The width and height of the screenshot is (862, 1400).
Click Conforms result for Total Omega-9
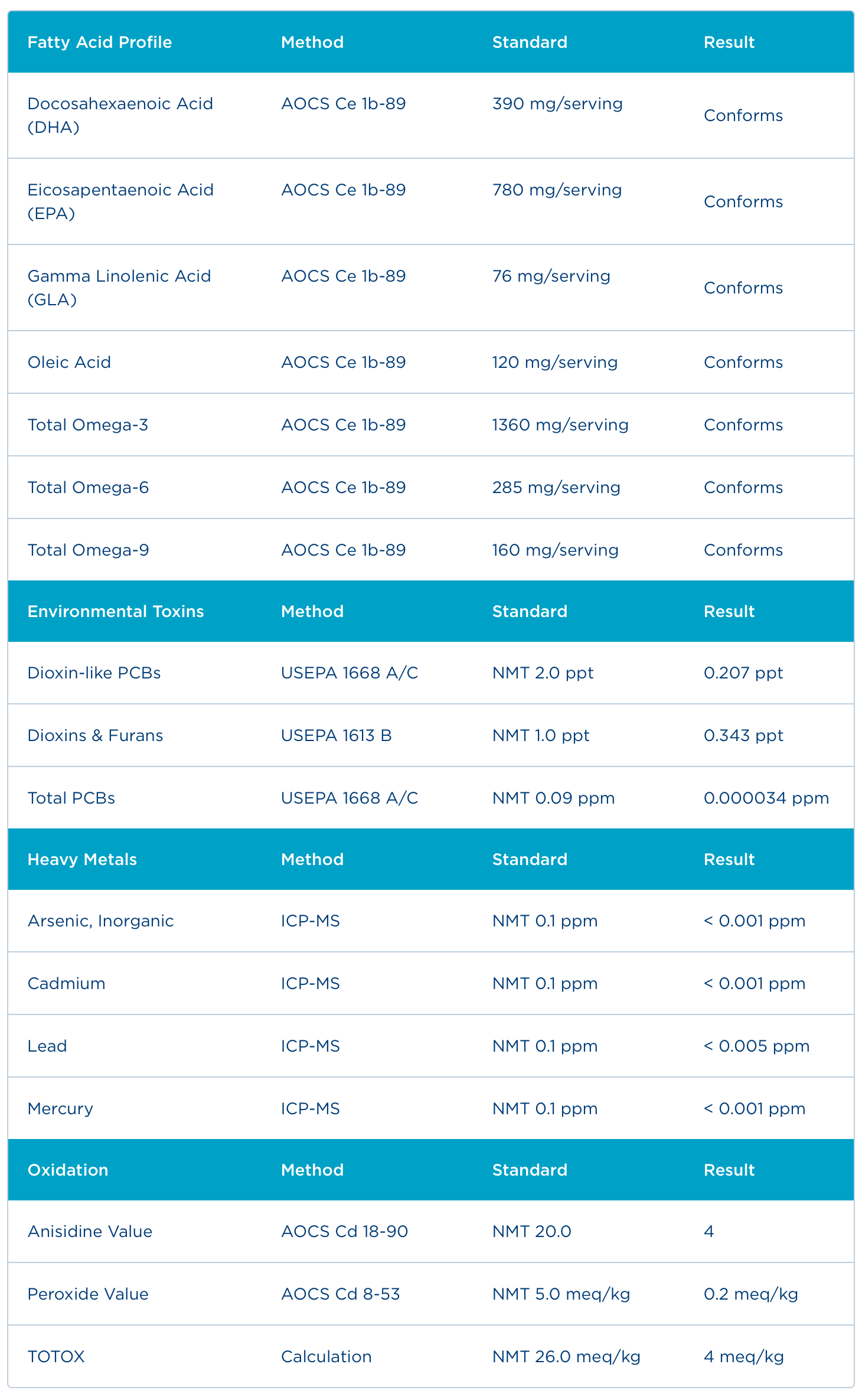743,550
